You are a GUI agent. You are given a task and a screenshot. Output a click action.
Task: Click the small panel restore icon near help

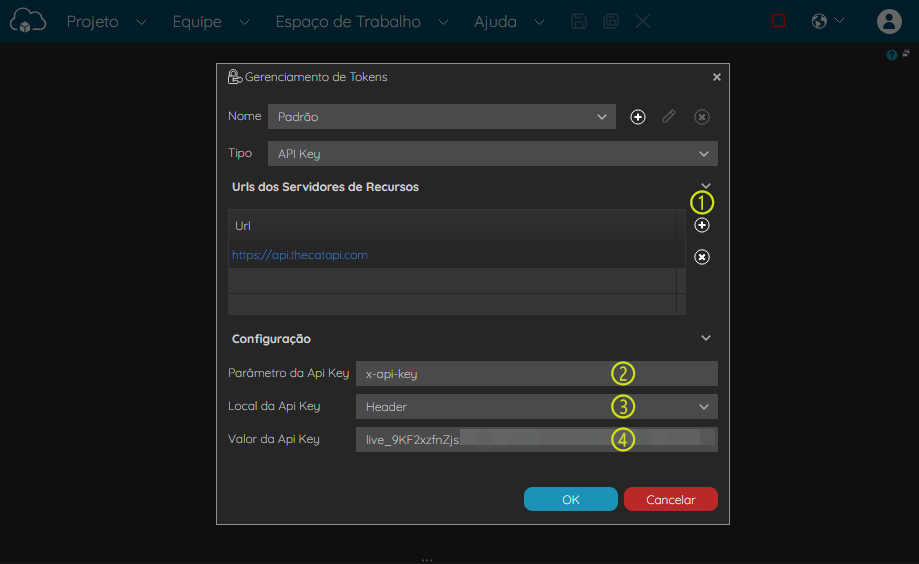[906, 53]
